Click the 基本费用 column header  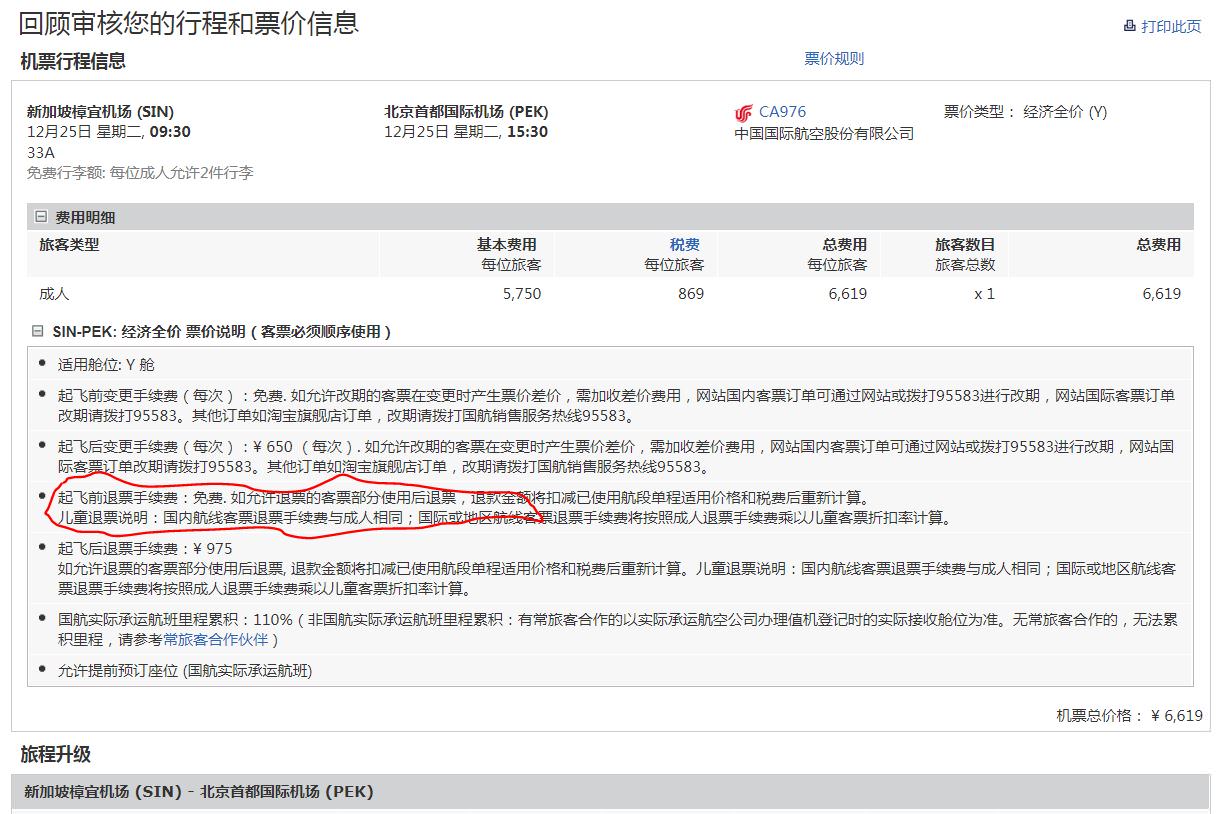pos(506,245)
